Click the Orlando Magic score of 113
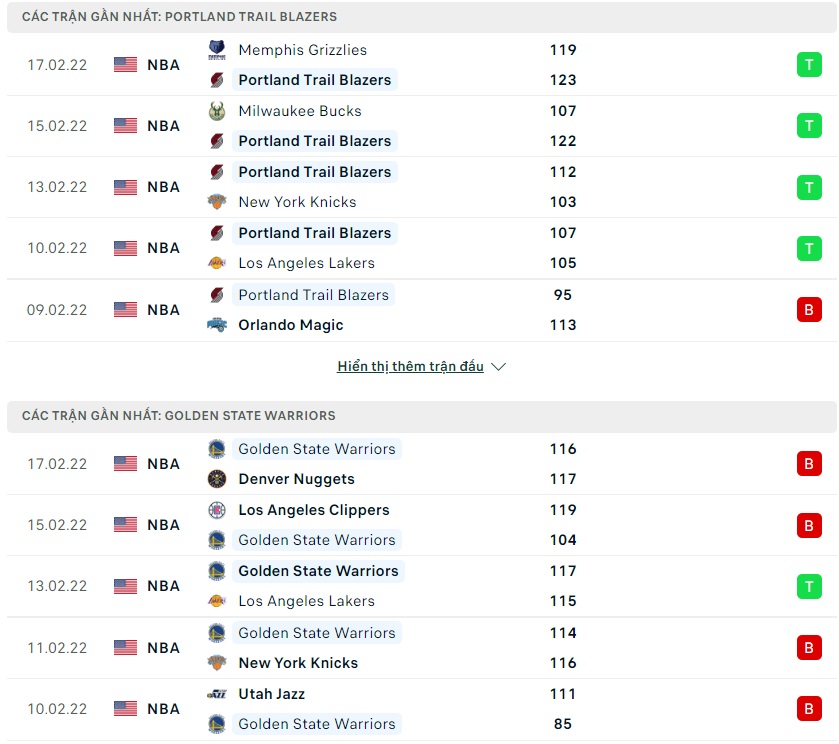 point(563,325)
